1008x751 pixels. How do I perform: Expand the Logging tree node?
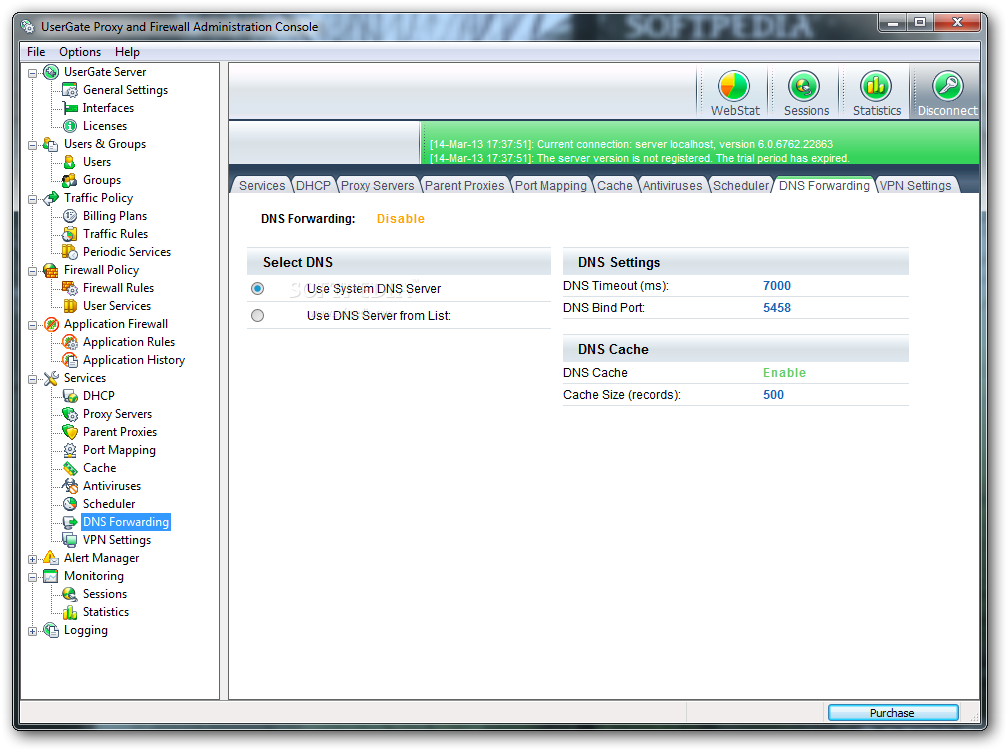point(32,631)
